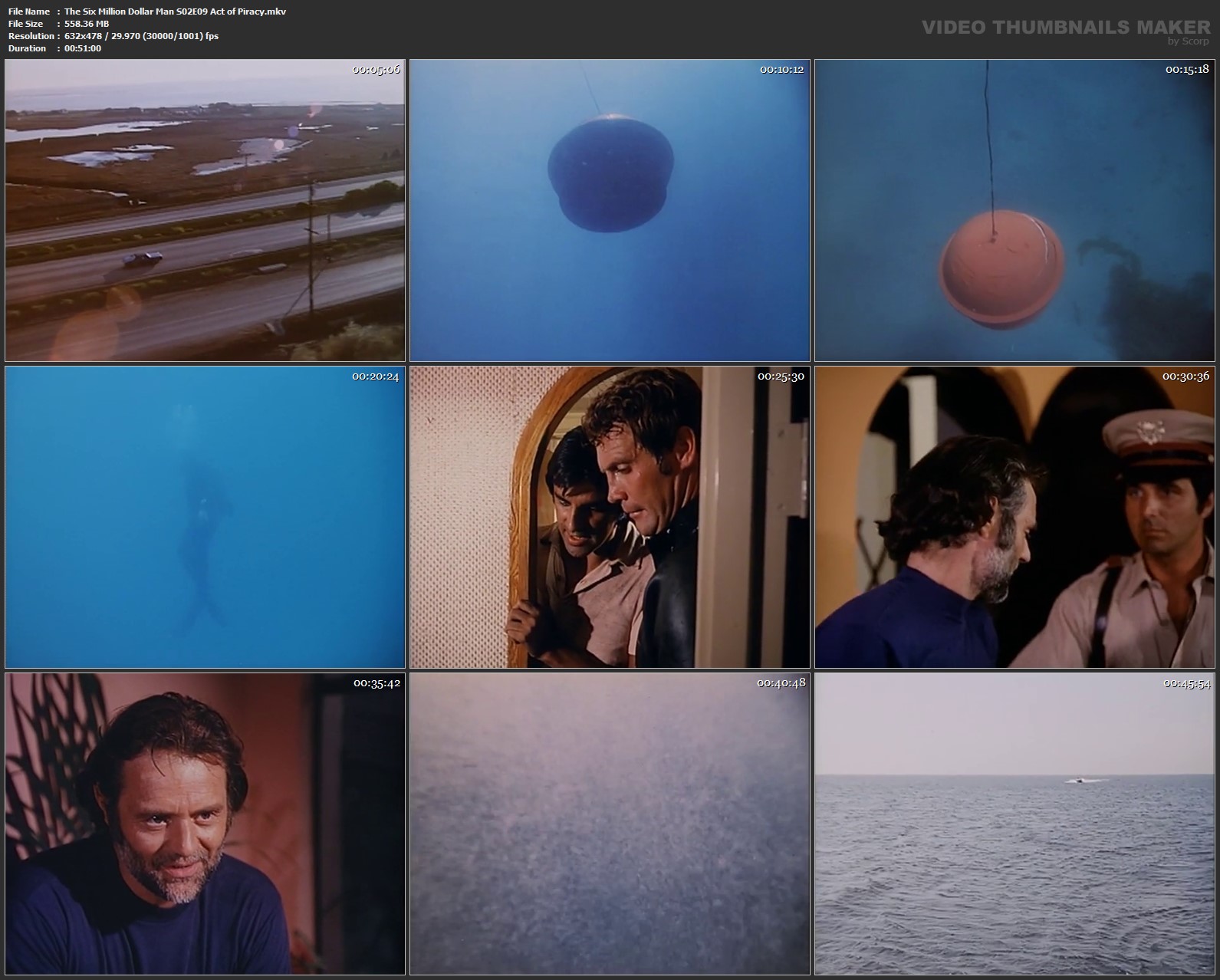Click the timestamp 00:40:48
Viewport: 1220px width, 980px height.
point(781,682)
